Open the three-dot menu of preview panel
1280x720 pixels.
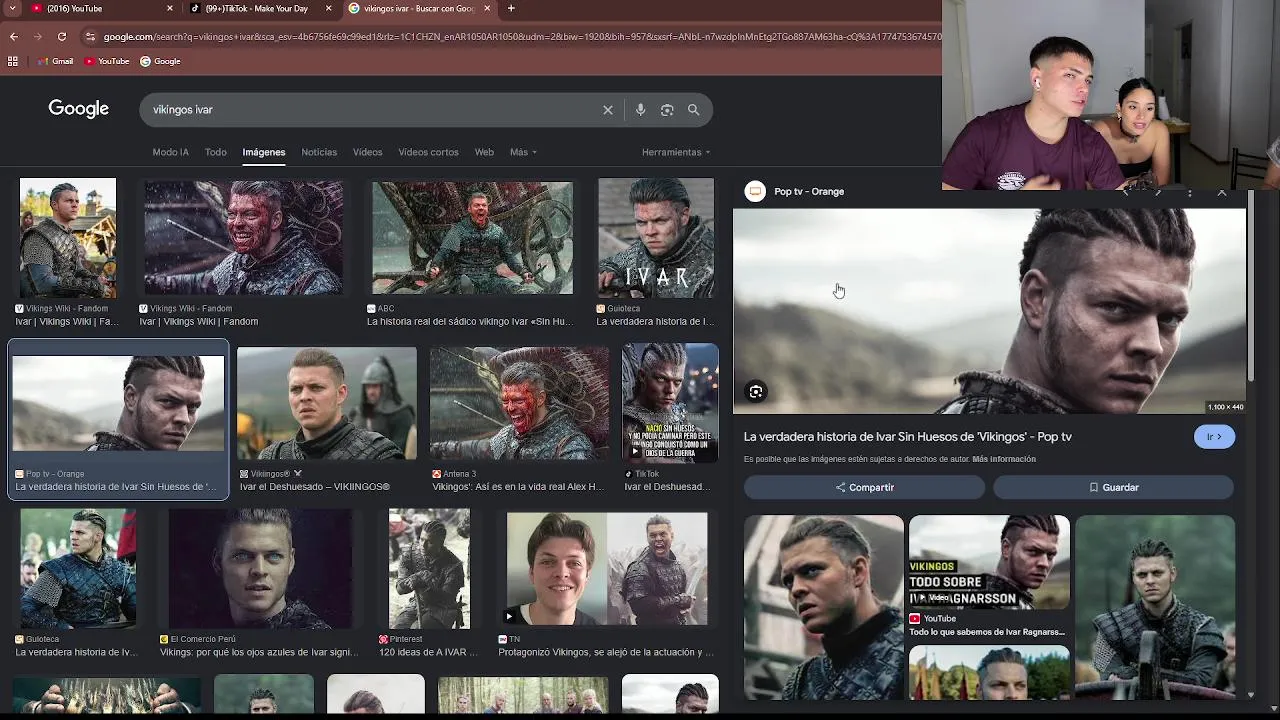(x=1190, y=192)
